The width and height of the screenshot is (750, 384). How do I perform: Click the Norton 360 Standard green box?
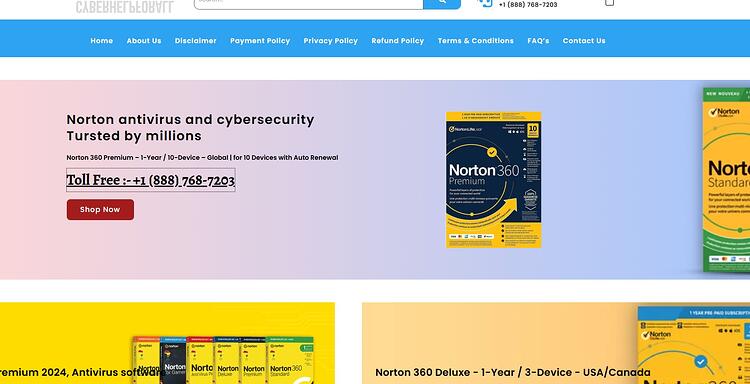726,179
